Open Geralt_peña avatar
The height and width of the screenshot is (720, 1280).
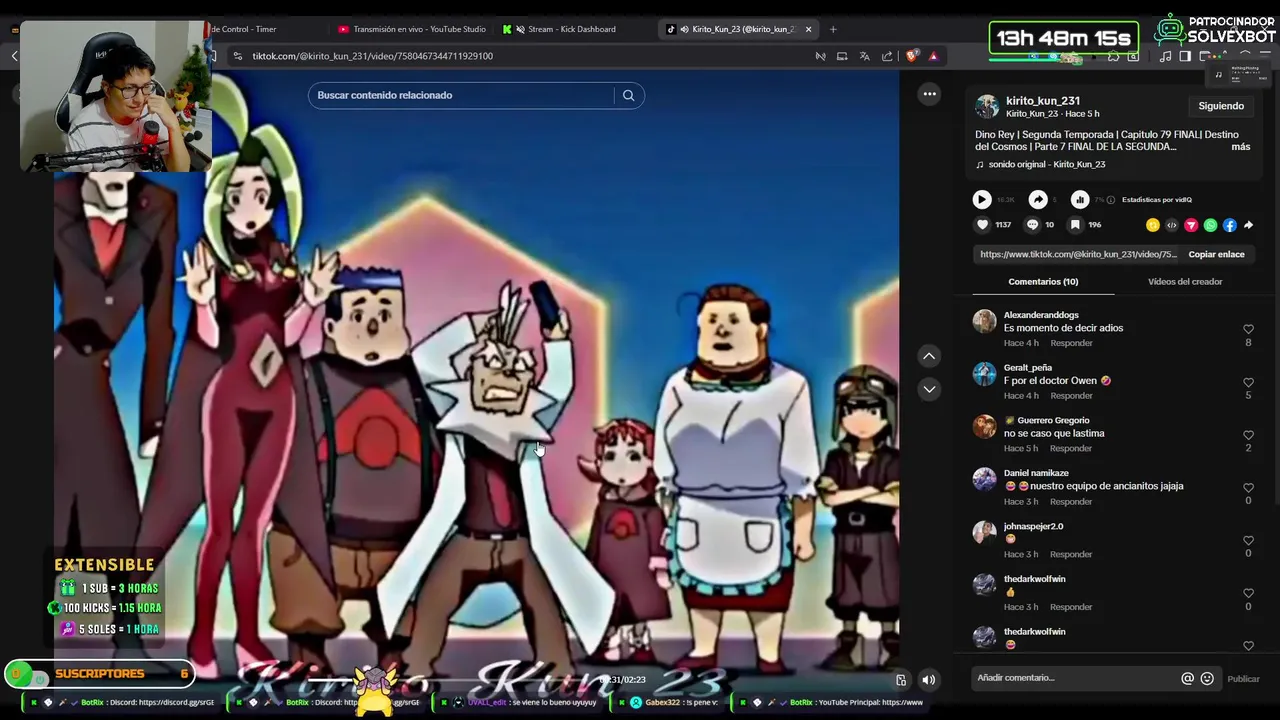[x=985, y=374]
